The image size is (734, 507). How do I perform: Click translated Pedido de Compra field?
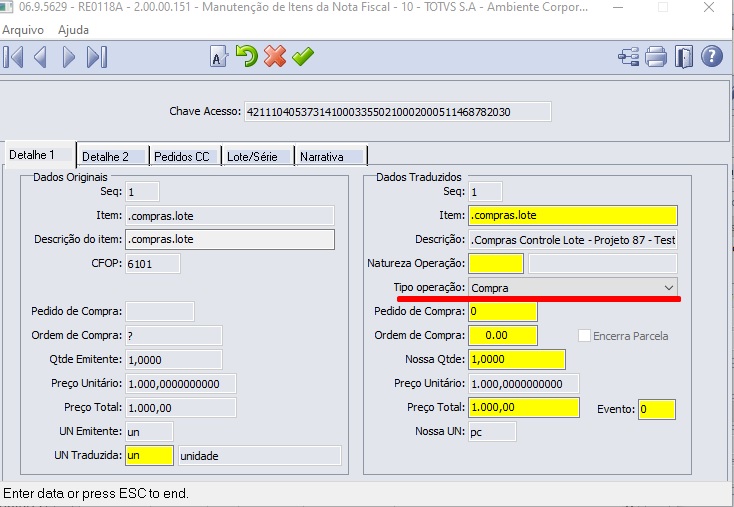503,311
